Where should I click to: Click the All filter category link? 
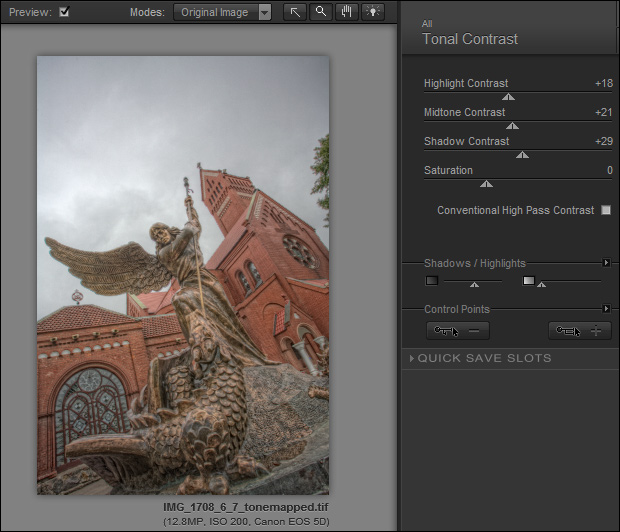pos(428,23)
